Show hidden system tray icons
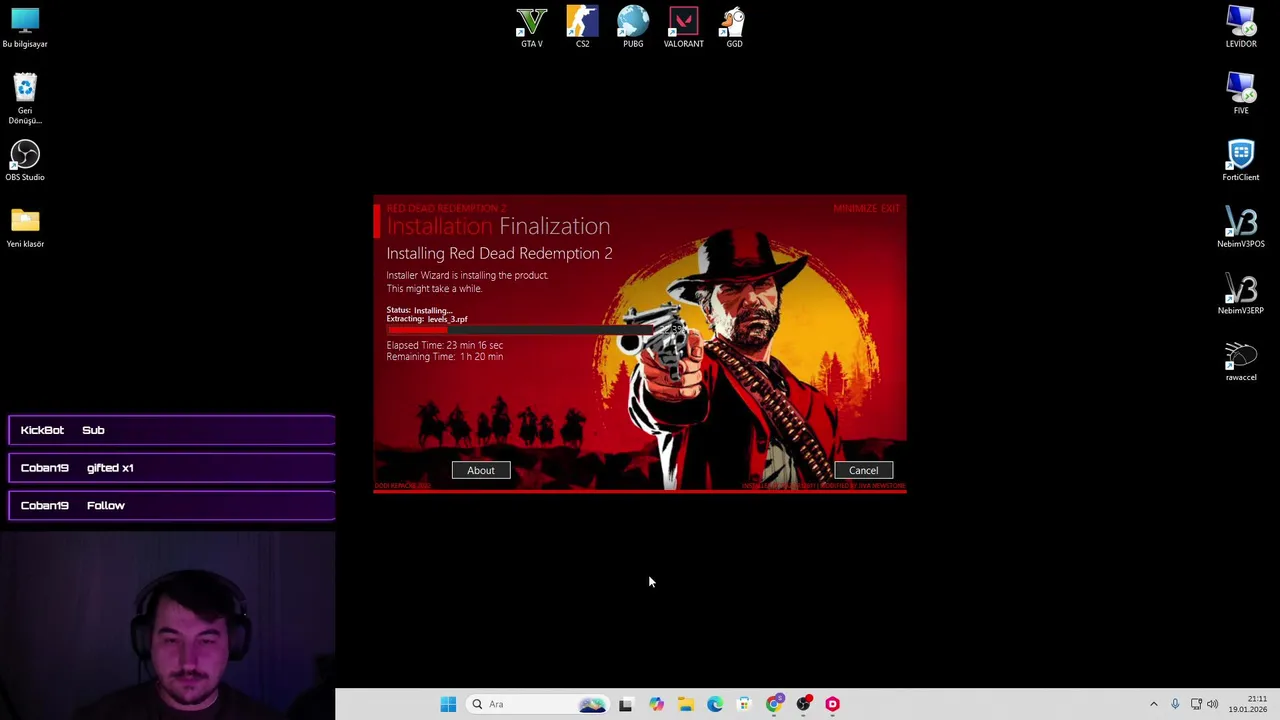 1153,704
